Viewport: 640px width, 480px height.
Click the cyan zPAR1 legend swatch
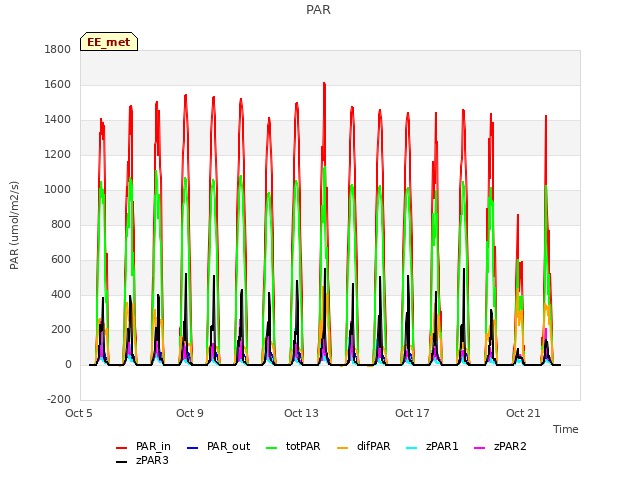[x=412, y=448]
